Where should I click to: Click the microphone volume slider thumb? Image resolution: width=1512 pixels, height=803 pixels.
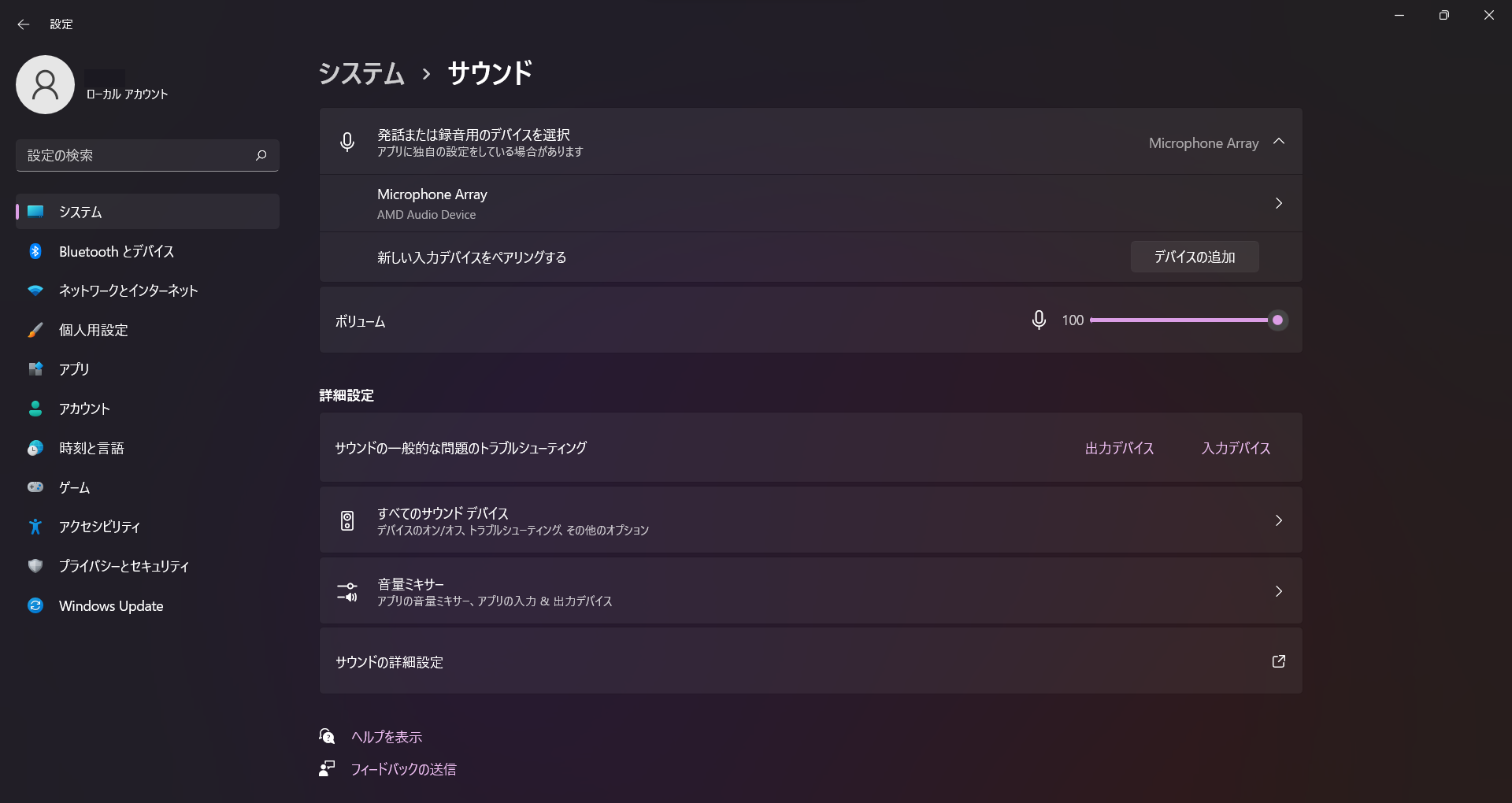click(1277, 320)
